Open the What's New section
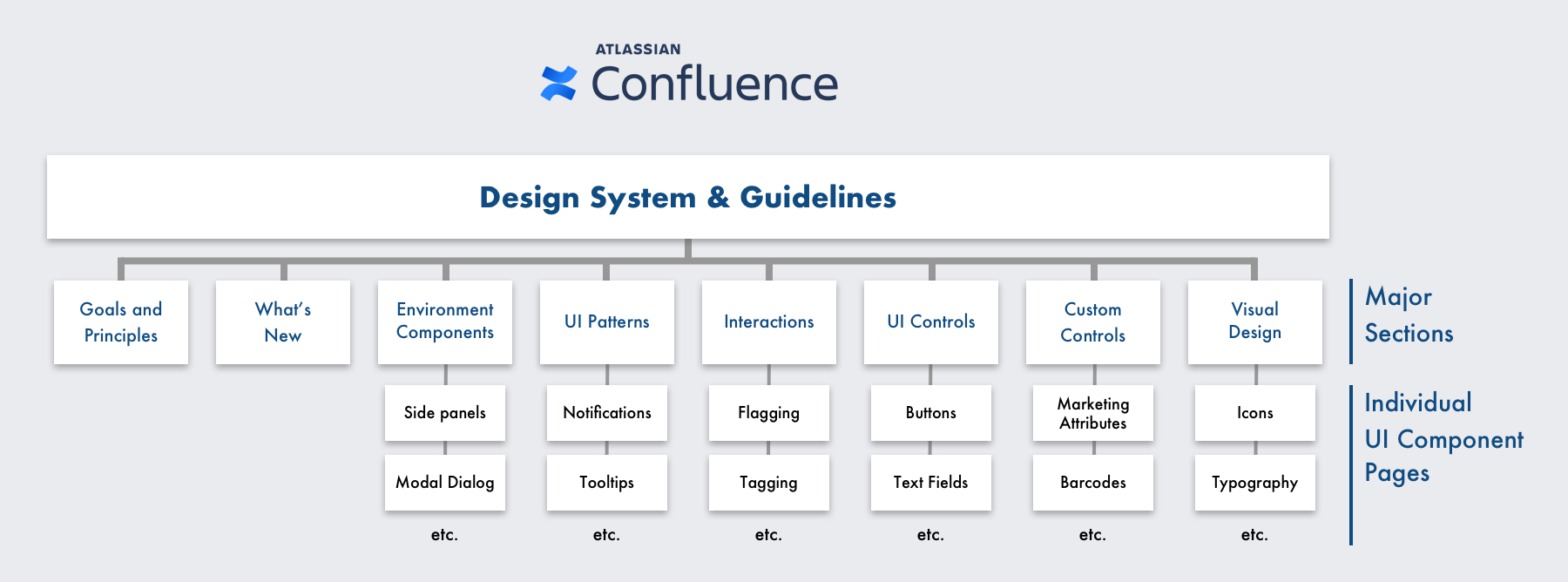The height and width of the screenshot is (582, 1568). (x=283, y=322)
